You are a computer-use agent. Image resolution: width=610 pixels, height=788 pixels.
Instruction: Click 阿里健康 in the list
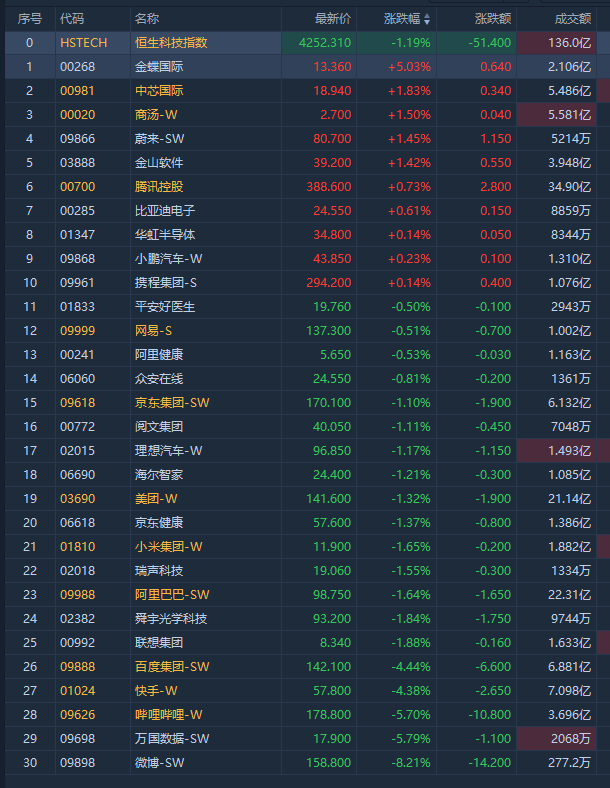(x=159, y=355)
